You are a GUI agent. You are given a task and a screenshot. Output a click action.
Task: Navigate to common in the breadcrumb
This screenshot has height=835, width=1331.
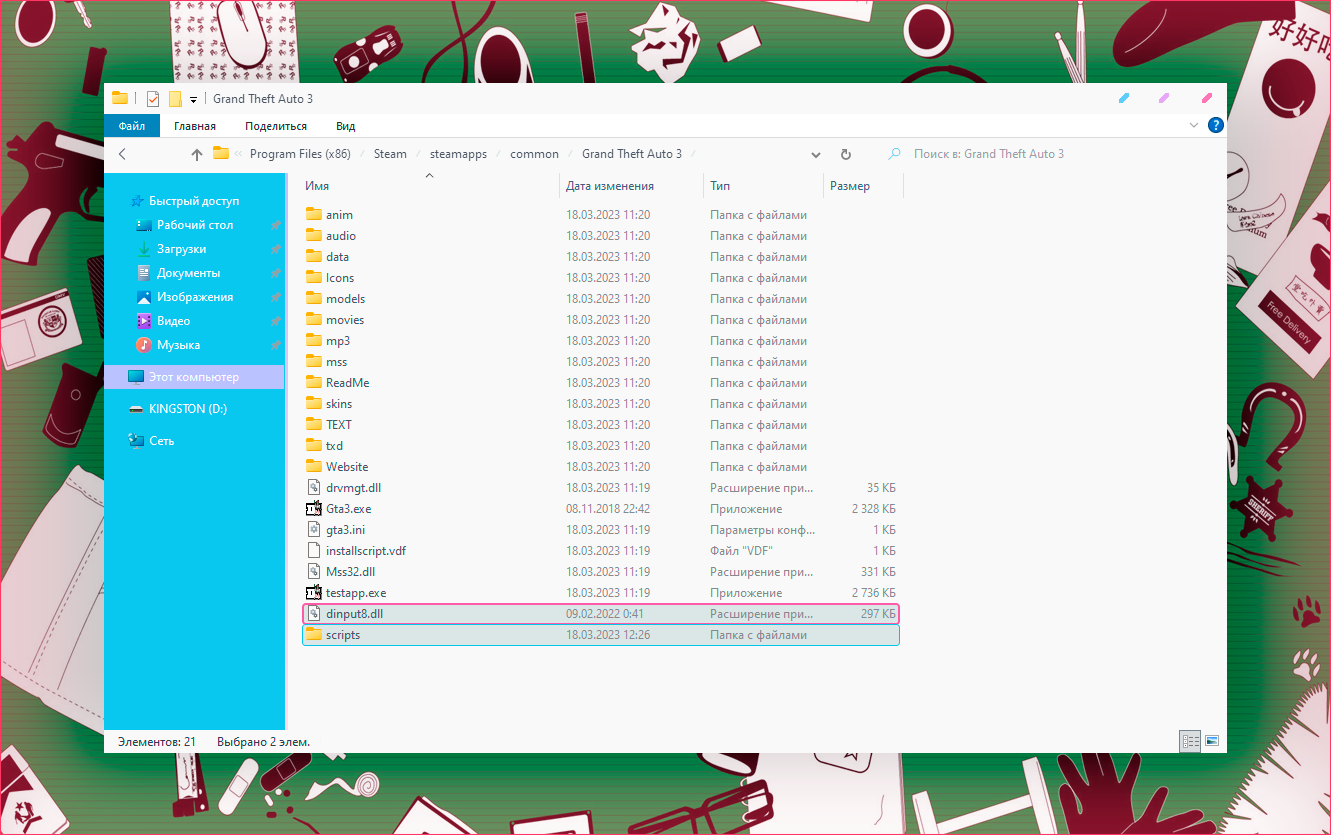click(534, 154)
